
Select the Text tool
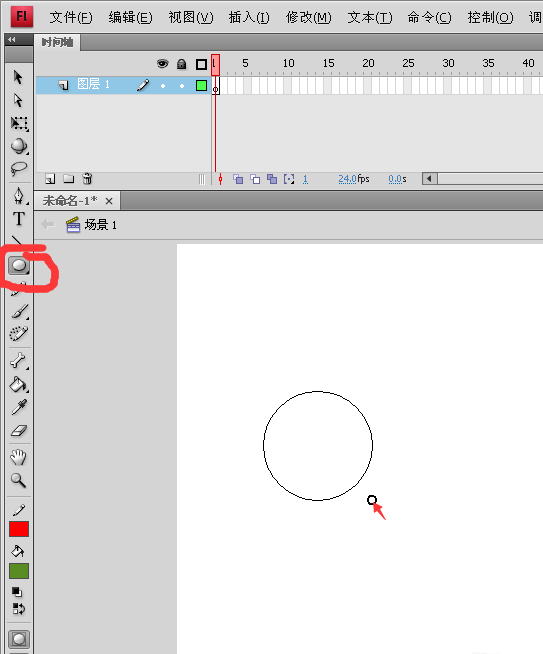coord(19,219)
